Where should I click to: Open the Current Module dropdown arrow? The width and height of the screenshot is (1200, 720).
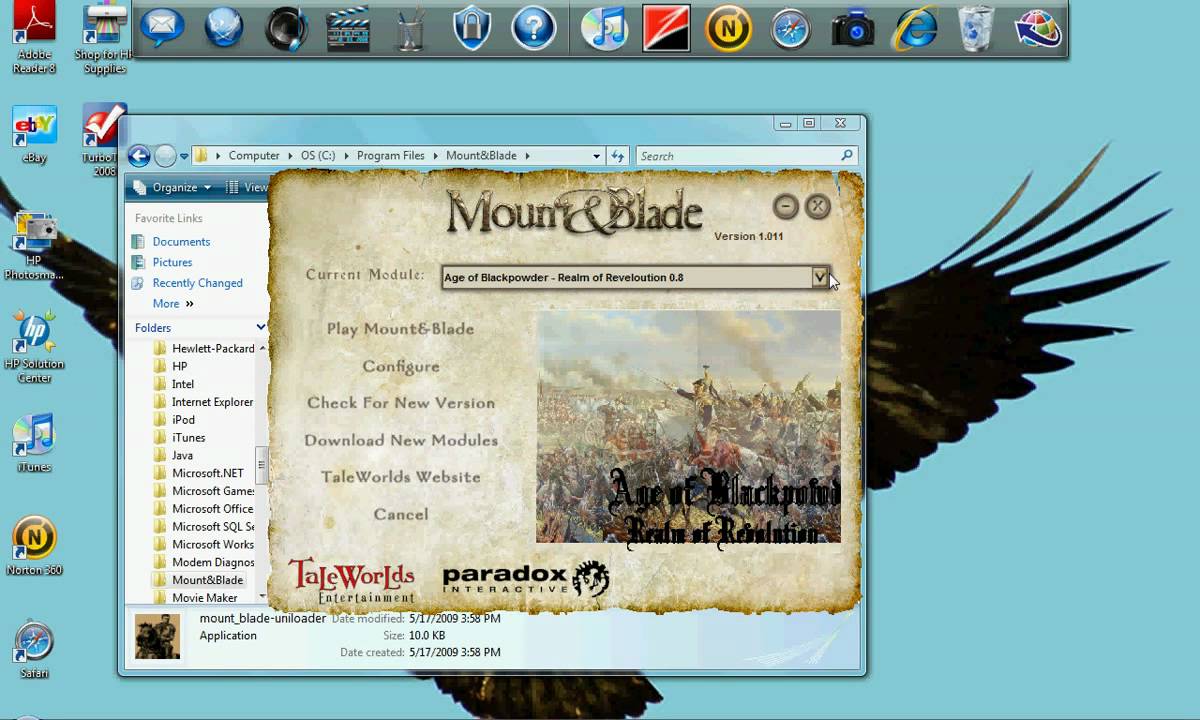coord(820,277)
